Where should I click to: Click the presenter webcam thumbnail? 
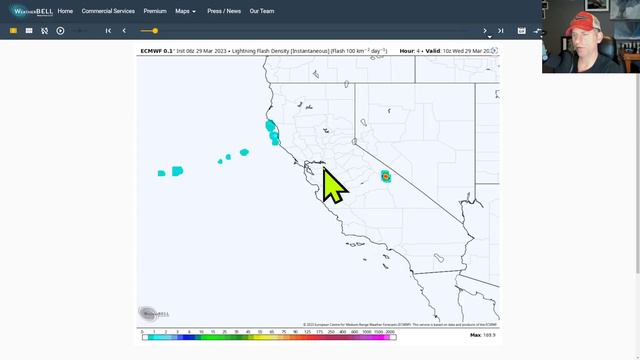point(591,36)
